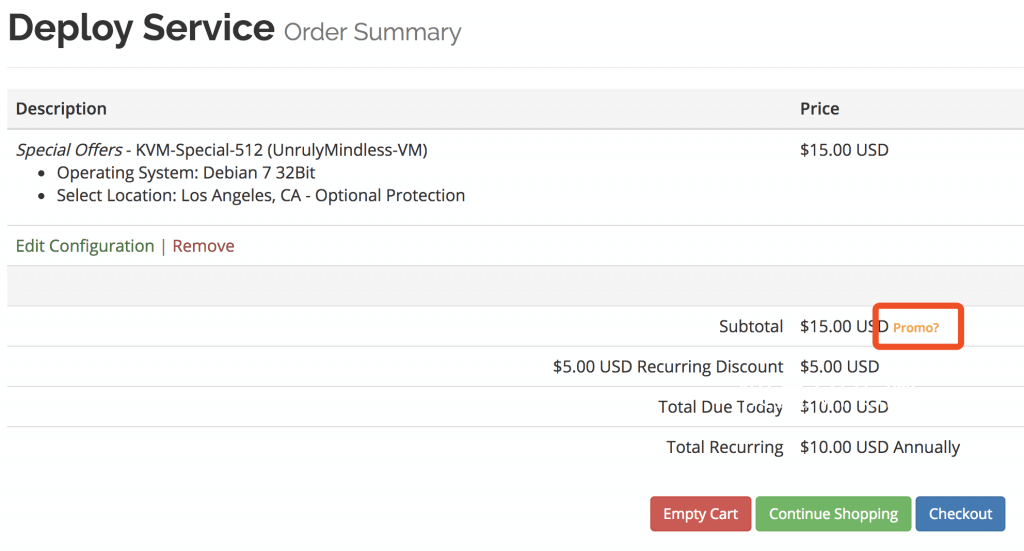Click the Select Location Los Angeles entry
The height and width of the screenshot is (551, 1024).
click(x=261, y=196)
